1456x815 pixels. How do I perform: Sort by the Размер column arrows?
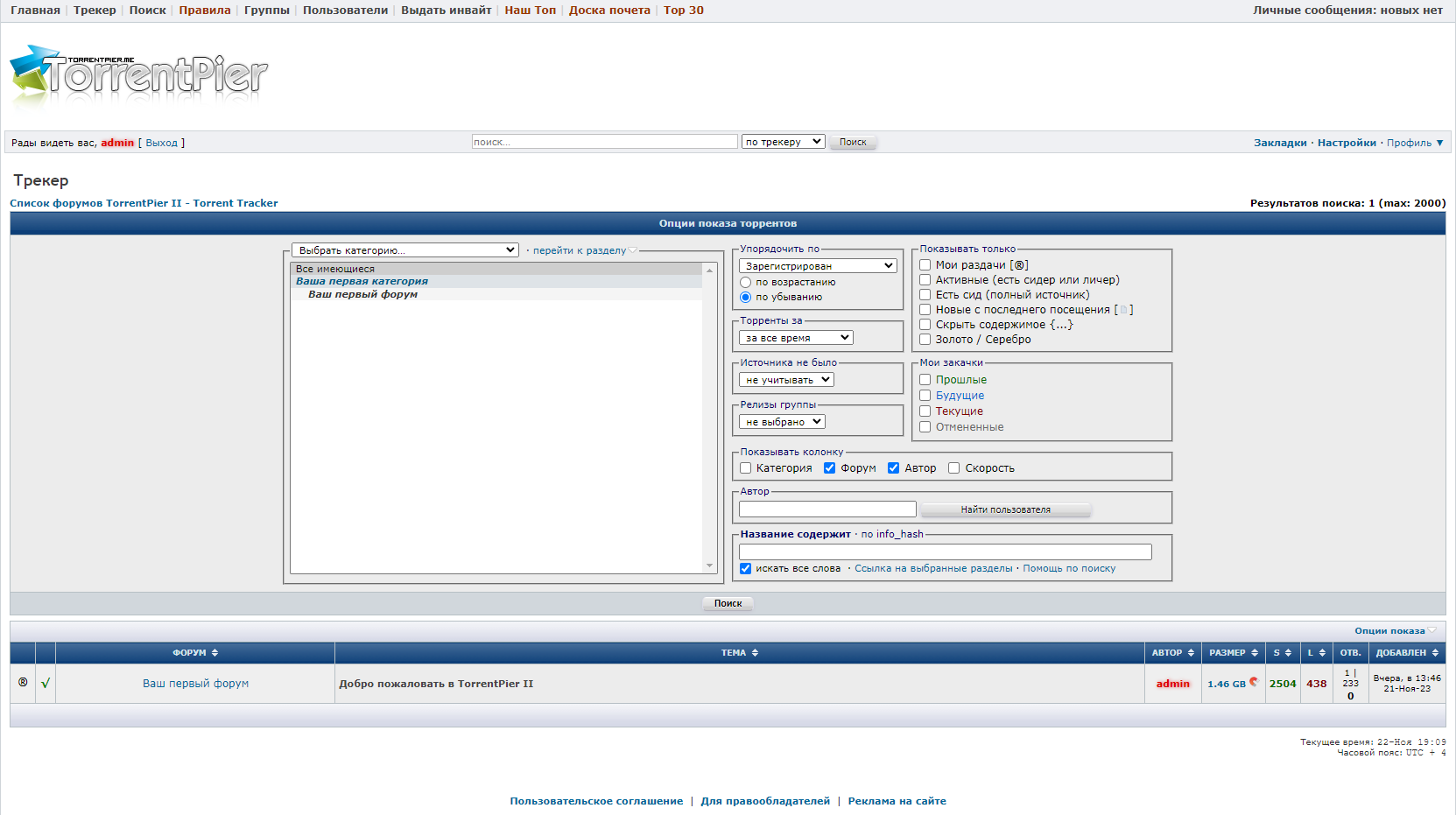point(1255,653)
